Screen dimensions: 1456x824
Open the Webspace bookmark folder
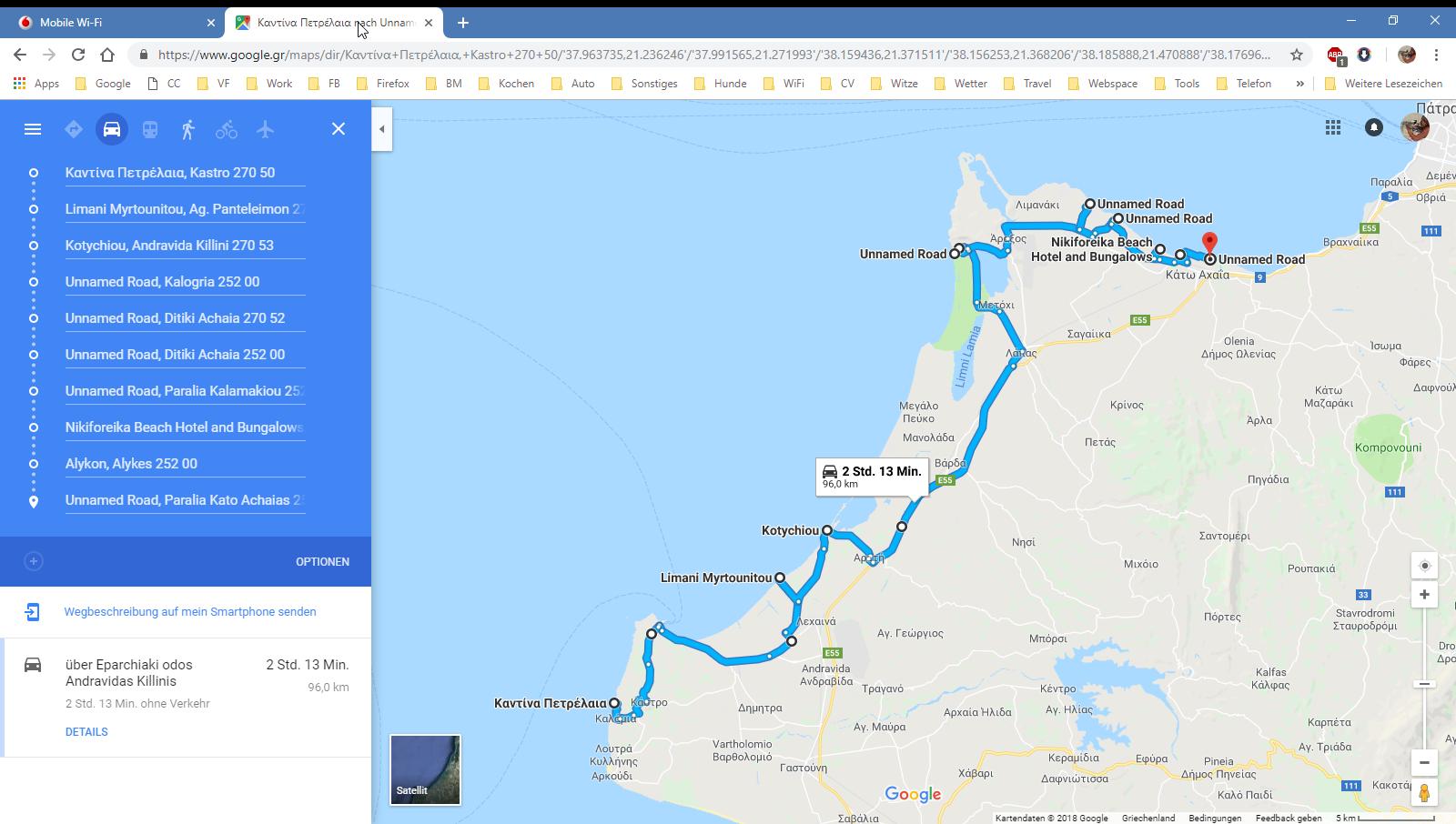tap(1102, 83)
